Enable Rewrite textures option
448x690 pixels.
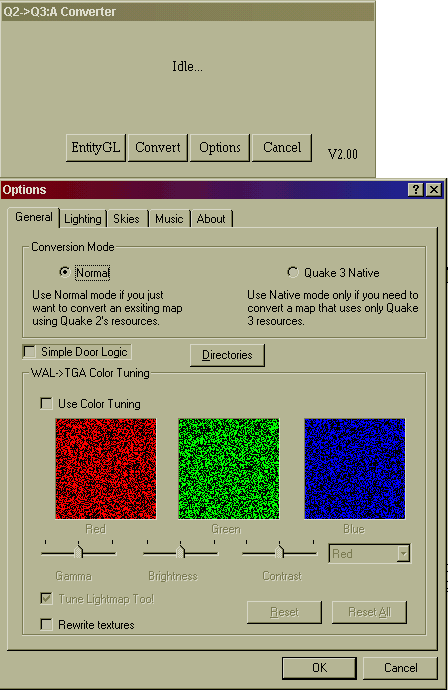pyautogui.click(x=46, y=624)
